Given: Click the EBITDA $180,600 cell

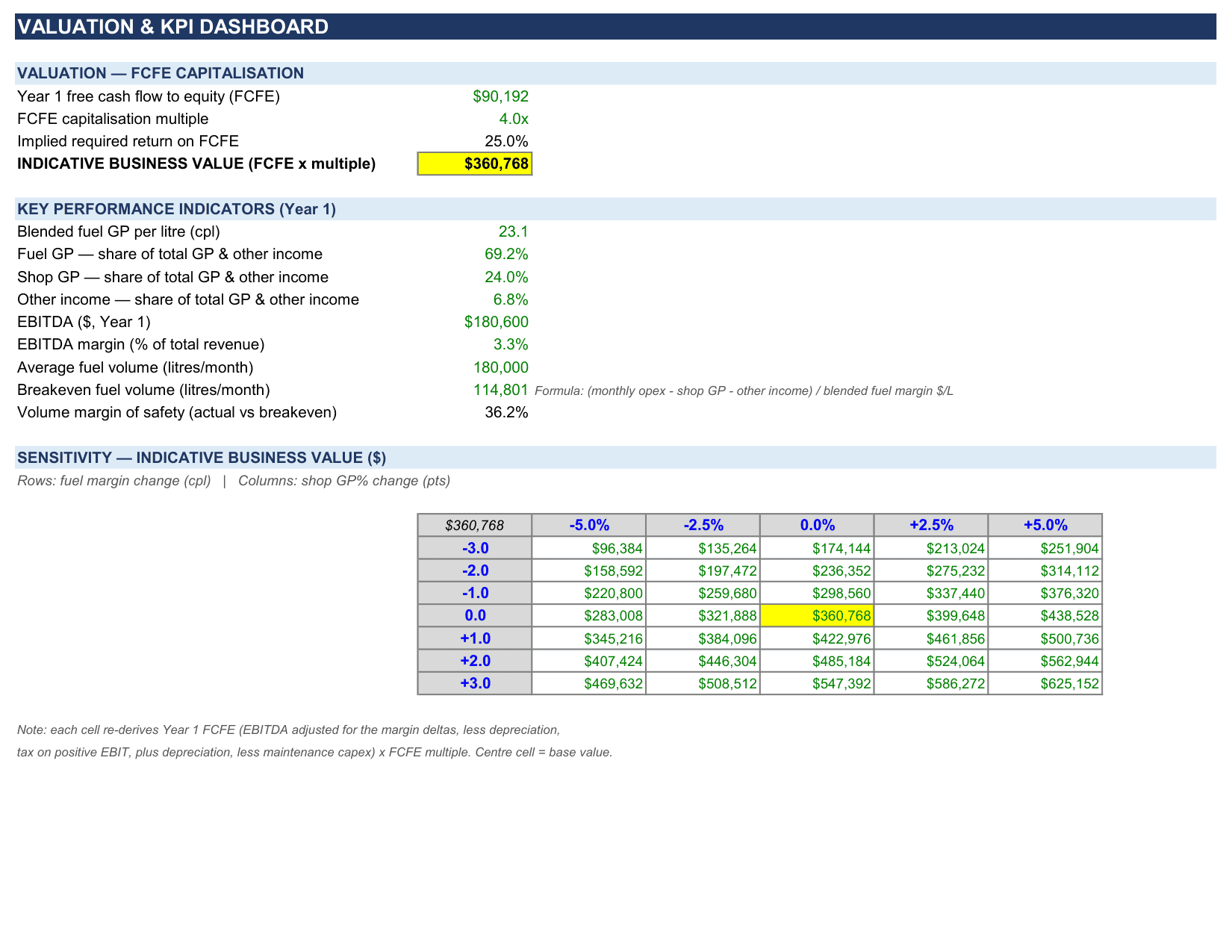Looking at the screenshot, I should click(x=496, y=322).
